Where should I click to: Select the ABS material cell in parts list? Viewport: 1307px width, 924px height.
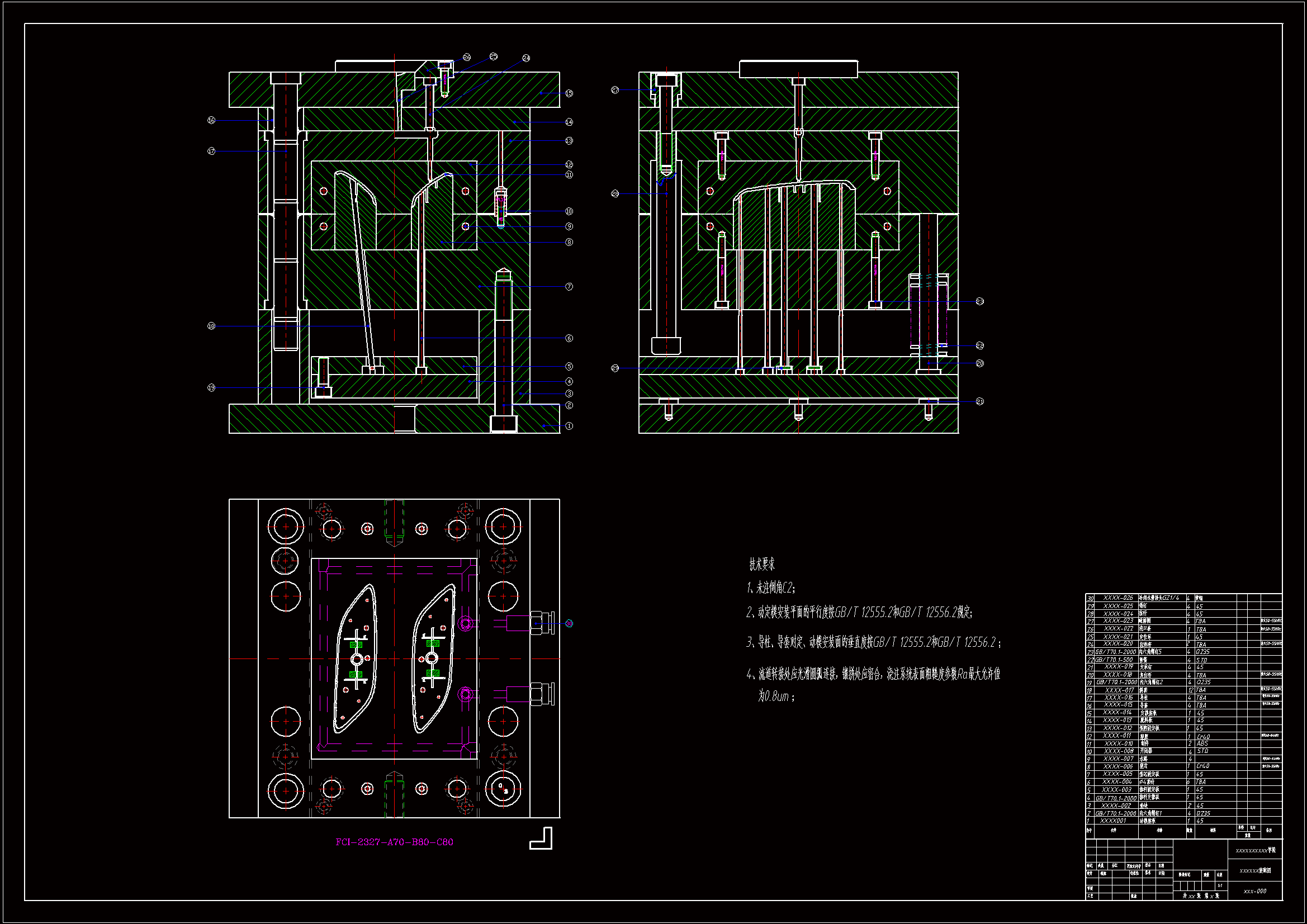1202,743
